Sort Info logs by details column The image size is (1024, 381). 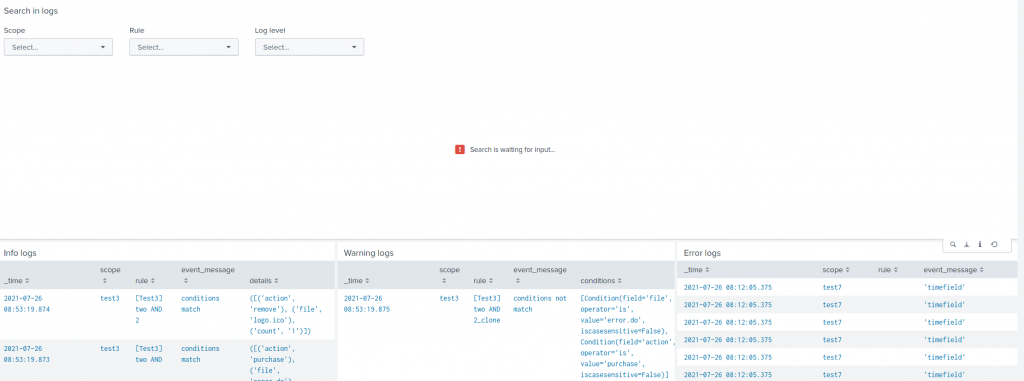click(264, 280)
